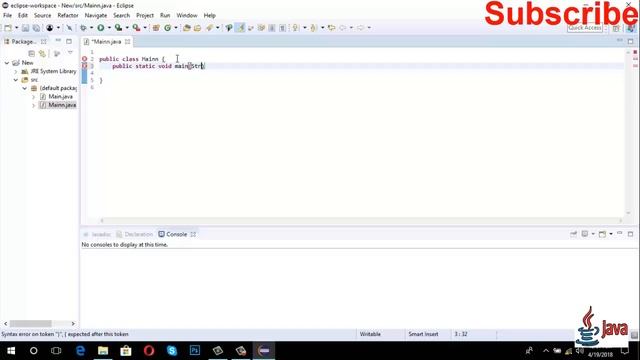
Task: Select the Mainn.java editor tab
Action: point(106,42)
